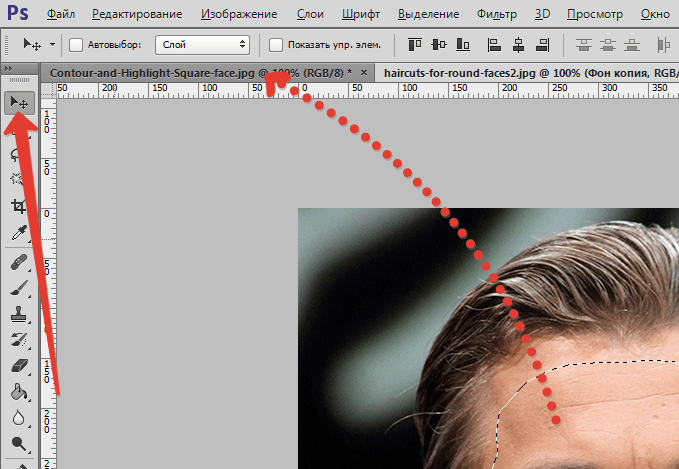The image size is (679, 469).
Task: Click the align bottom edges icon
Action: coord(463,44)
